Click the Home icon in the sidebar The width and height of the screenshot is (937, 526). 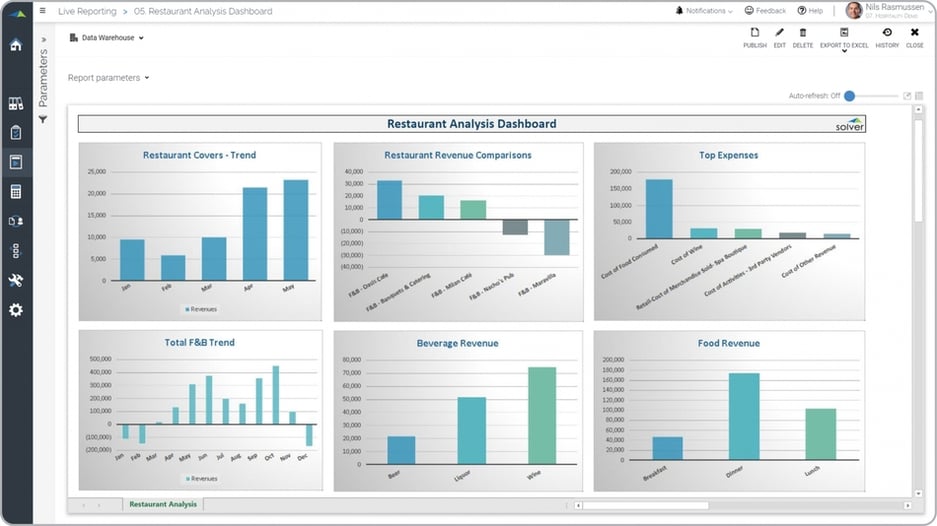(x=16, y=45)
